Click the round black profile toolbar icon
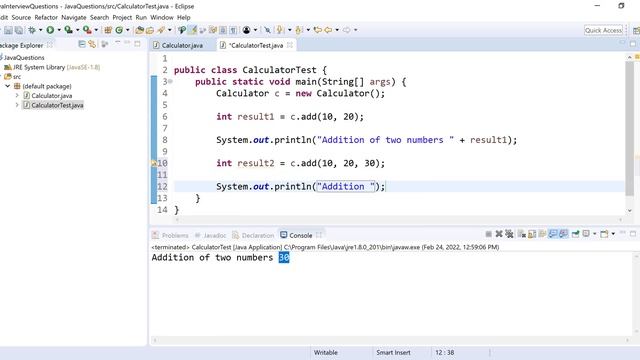Screen dimensions: 640x360 pos(247,30)
